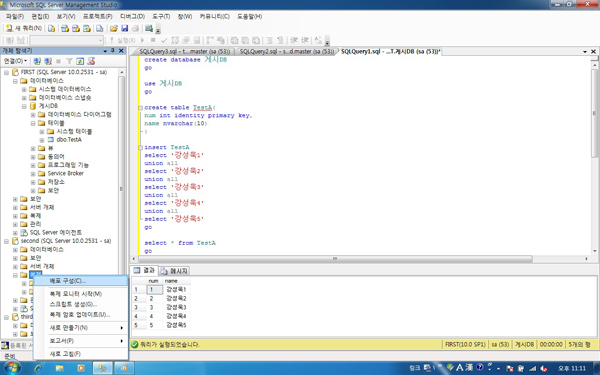Expand the dbo.TestA table node
The width and height of the screenshot is (600, 375).
(42, 140)
